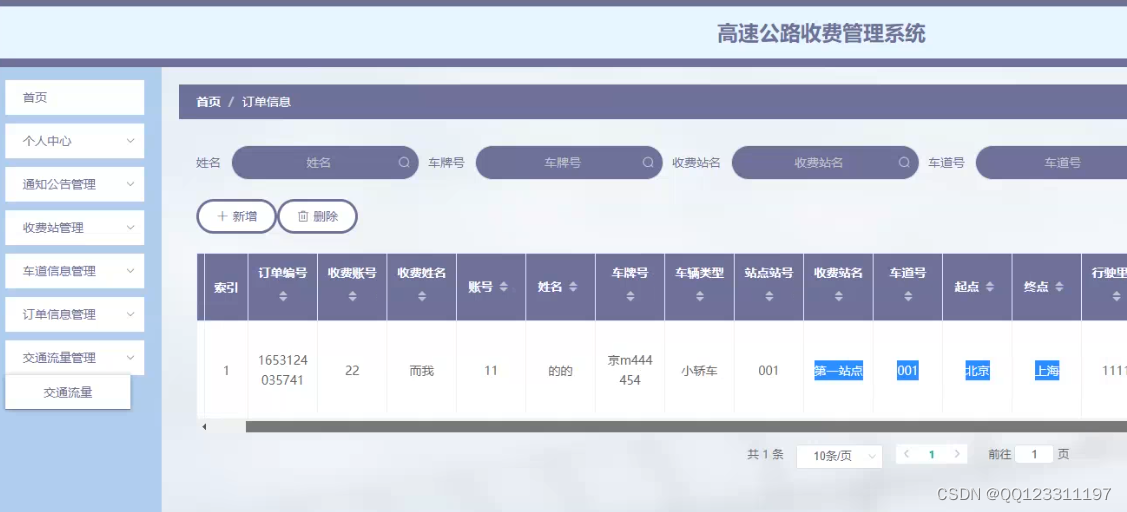Click 而我 toll collector name cell

422,371
